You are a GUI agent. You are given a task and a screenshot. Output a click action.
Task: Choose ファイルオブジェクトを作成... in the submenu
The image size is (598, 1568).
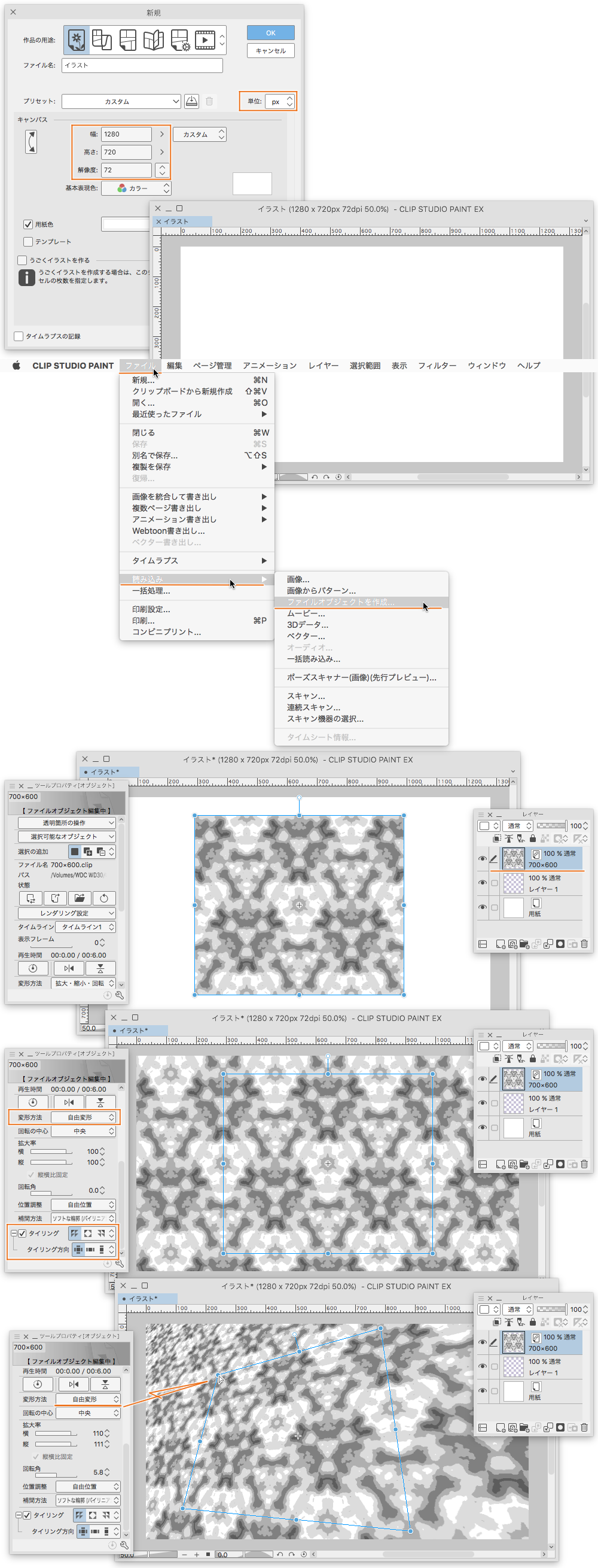click(361, 602)
